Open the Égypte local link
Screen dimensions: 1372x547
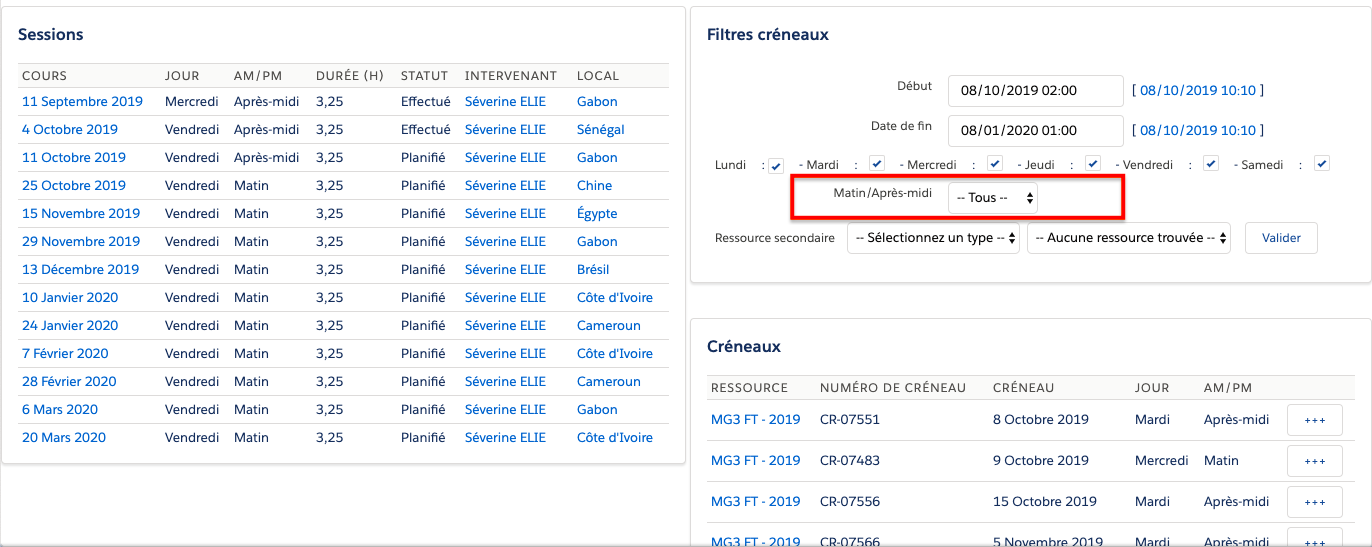(597, 213)
